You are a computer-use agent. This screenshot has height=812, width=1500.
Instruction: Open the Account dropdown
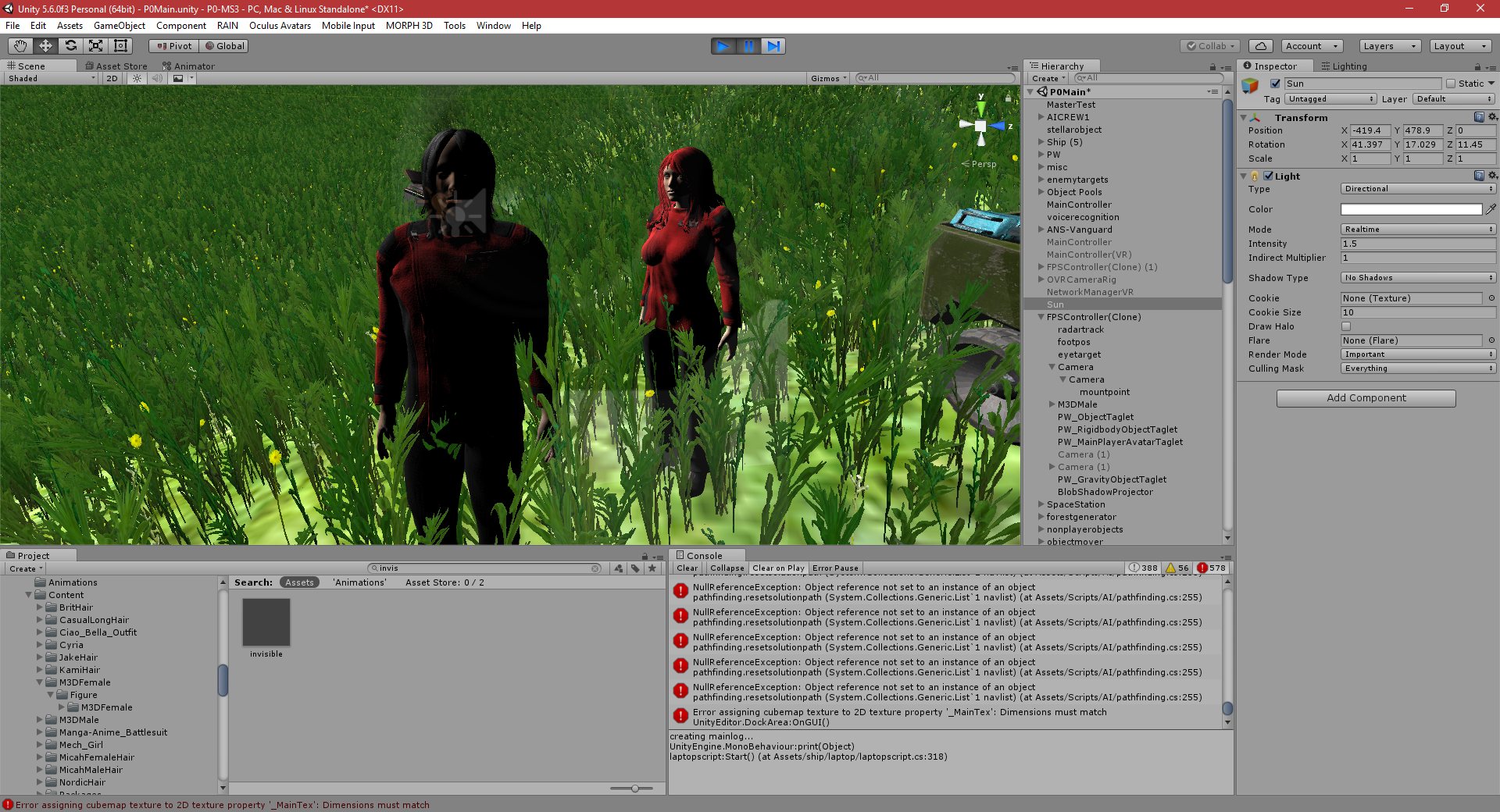(x=1312, y=46)
